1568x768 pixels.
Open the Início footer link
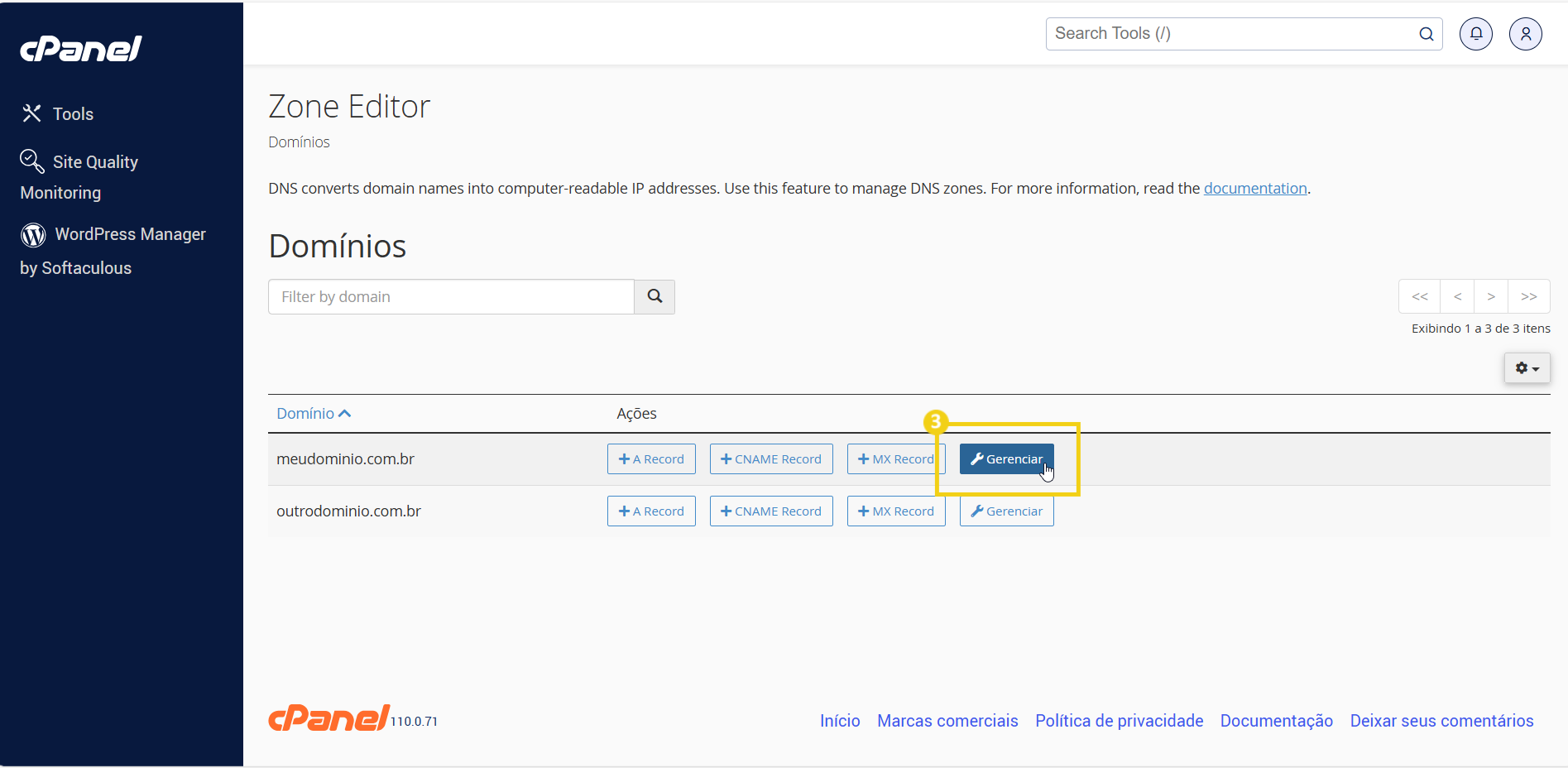pyautogui.click(x=840, y=721)
